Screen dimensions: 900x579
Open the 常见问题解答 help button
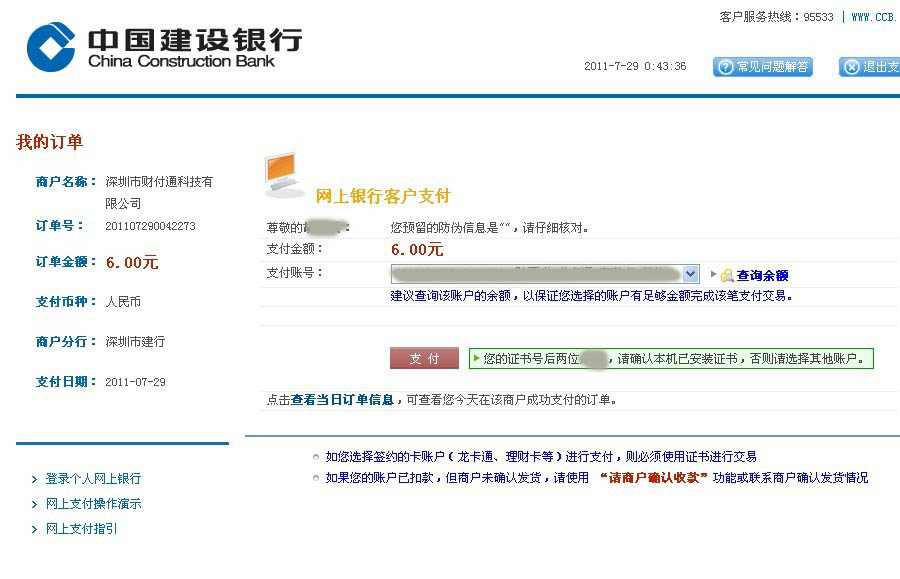tap(762, 67)
